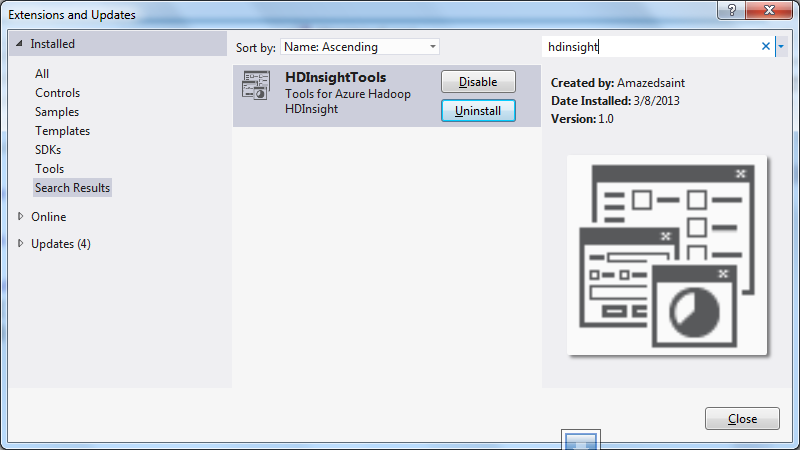Expand the Online section
This screenshot has width=800, height=450.
20,216
